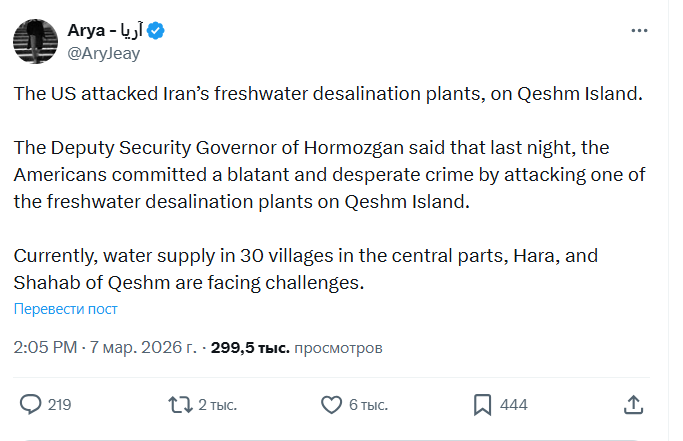
Task: Click the 6 тыс. likes count
Action: point(367,405)
